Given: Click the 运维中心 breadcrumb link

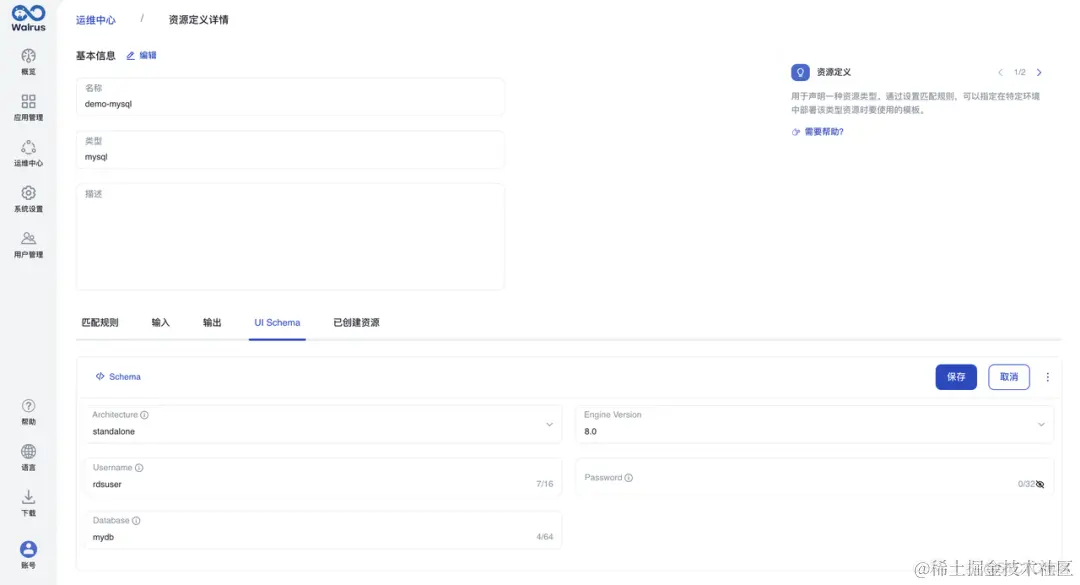Looking at the screenshot, I should [96, 20].
